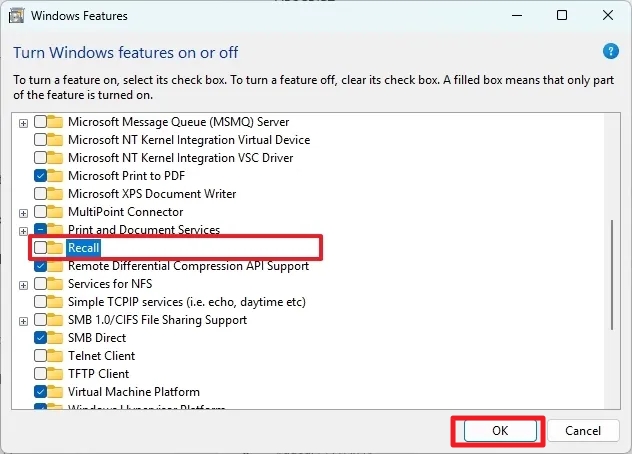Uncheck Microsoft Print to PDF

[41, 176]
